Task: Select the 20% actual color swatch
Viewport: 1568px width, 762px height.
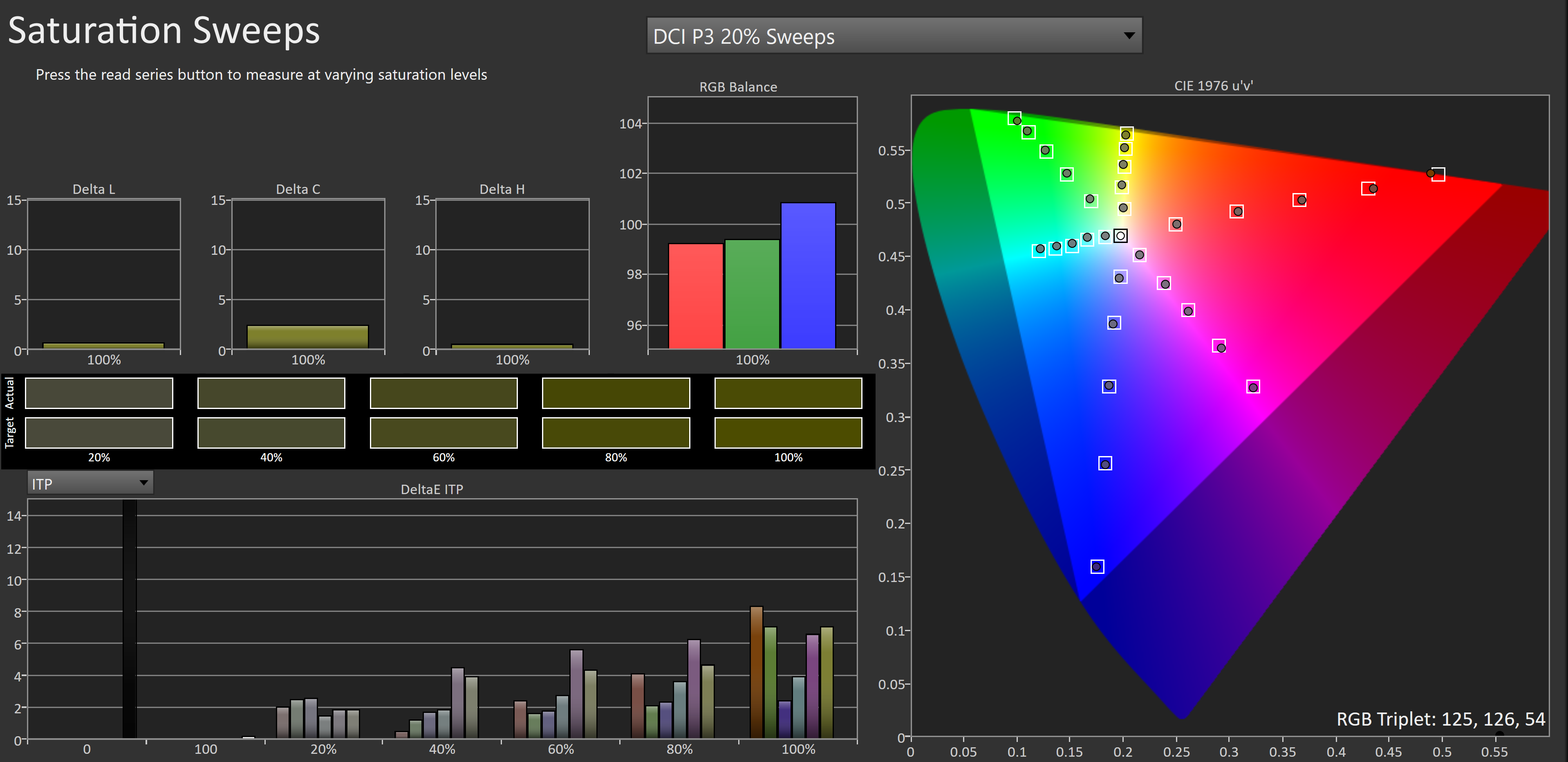Action: click(x=99, y=393)
